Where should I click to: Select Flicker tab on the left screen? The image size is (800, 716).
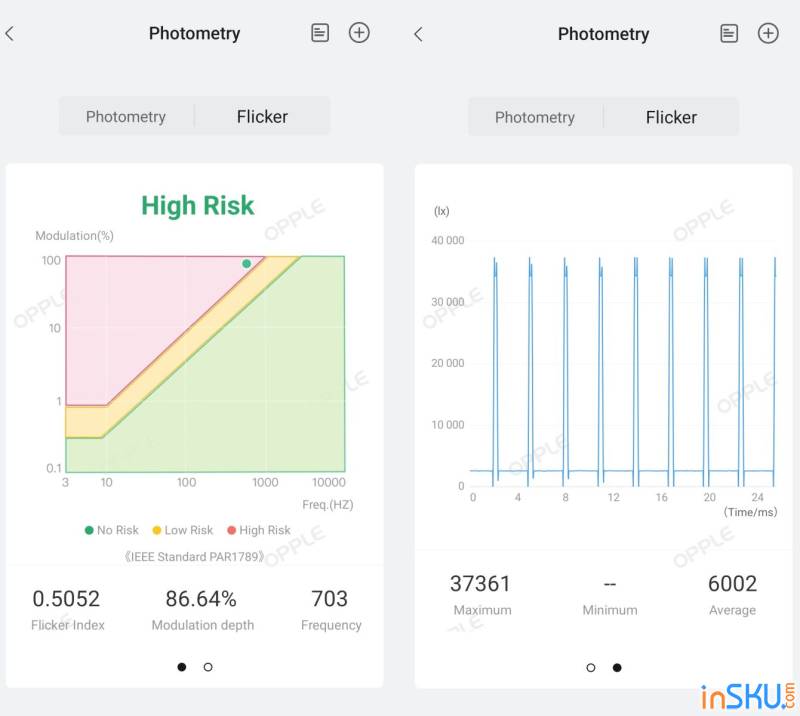click(x=262, y=117)
